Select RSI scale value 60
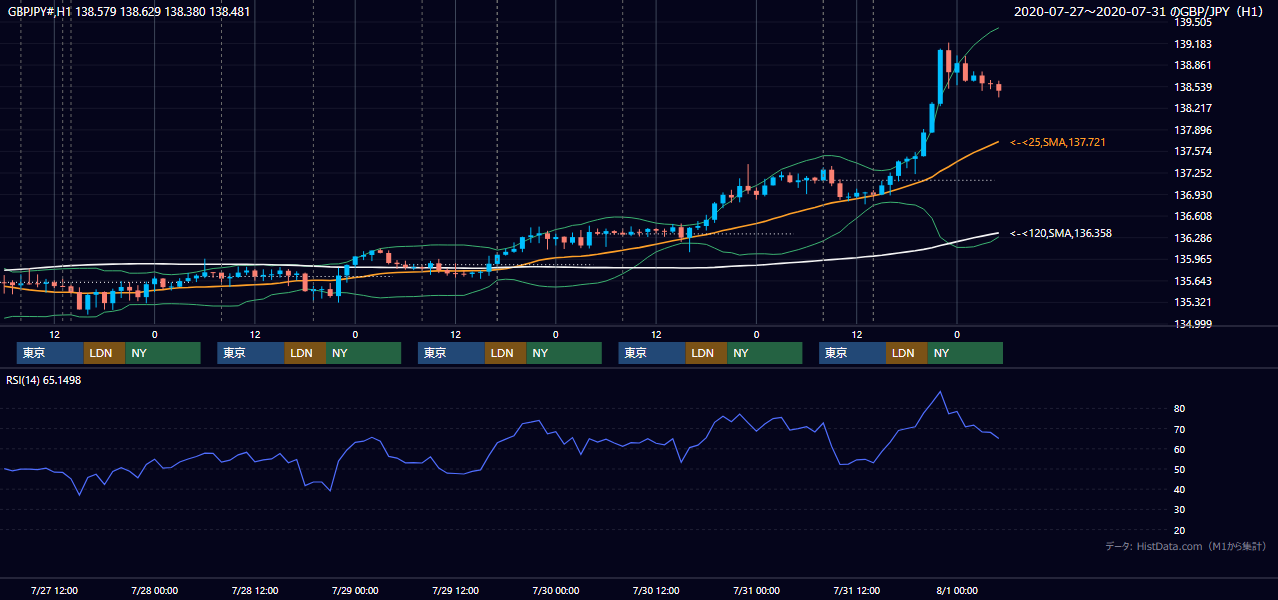 pos(1180,449)
